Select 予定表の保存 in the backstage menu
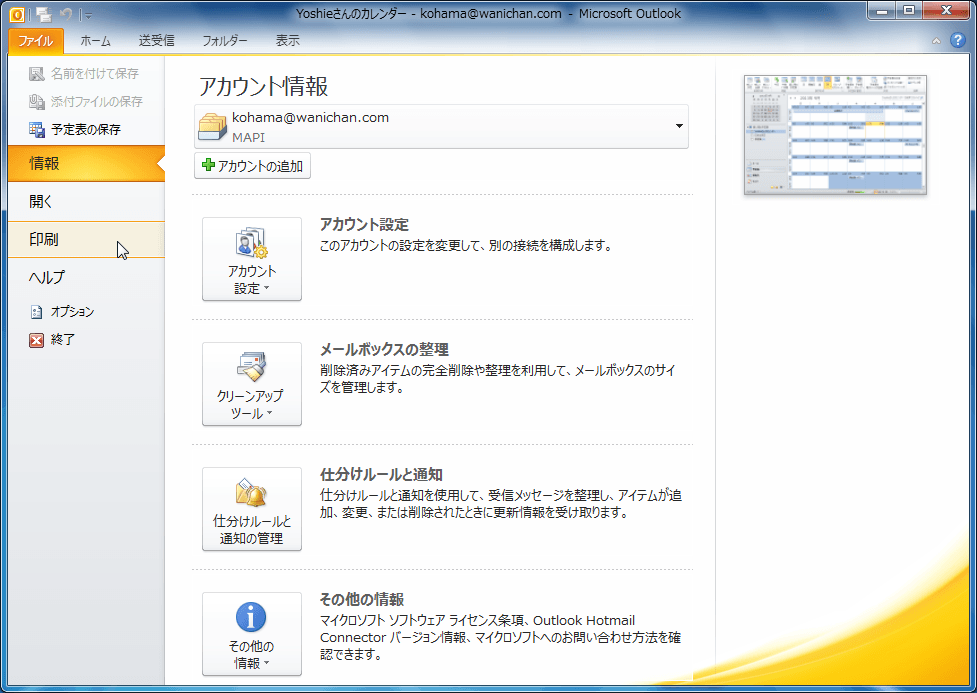The height and width of the screenshot is (693, 977). (86, 129)
